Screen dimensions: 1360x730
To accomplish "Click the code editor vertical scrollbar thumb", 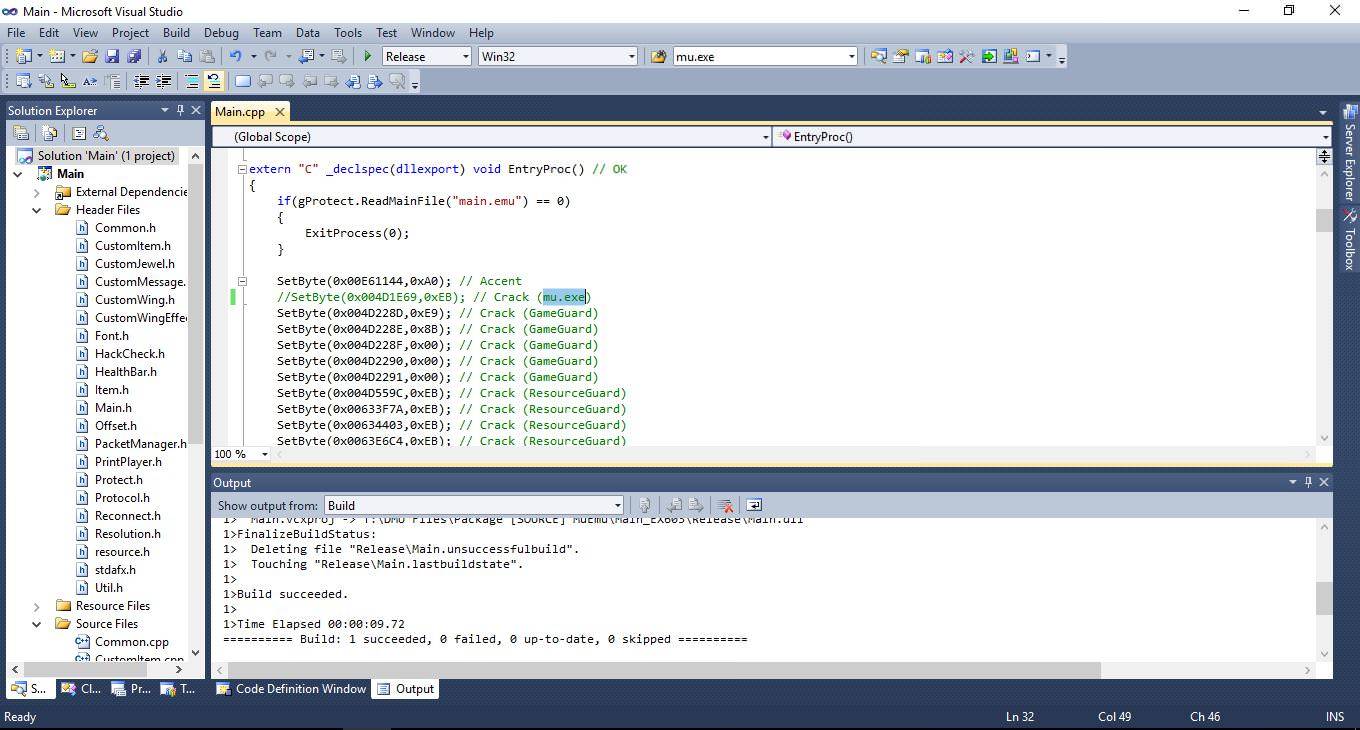I will click(x=1324, y=220).
